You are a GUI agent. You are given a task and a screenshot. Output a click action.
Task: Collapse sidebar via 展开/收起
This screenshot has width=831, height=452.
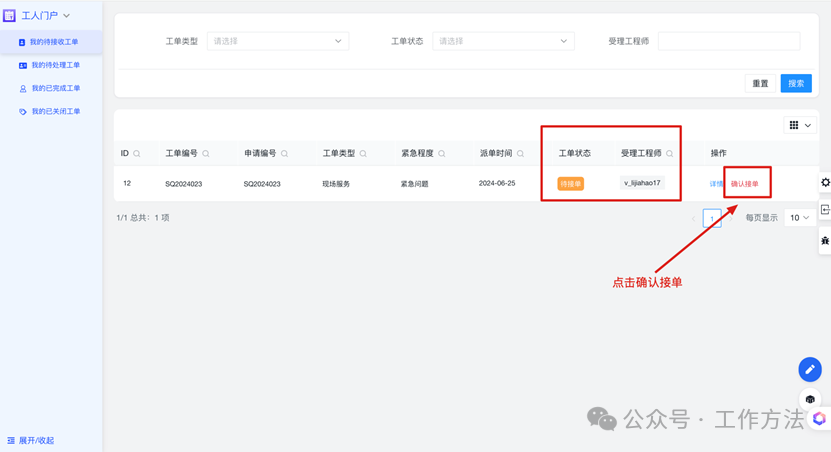pos(31,440)
